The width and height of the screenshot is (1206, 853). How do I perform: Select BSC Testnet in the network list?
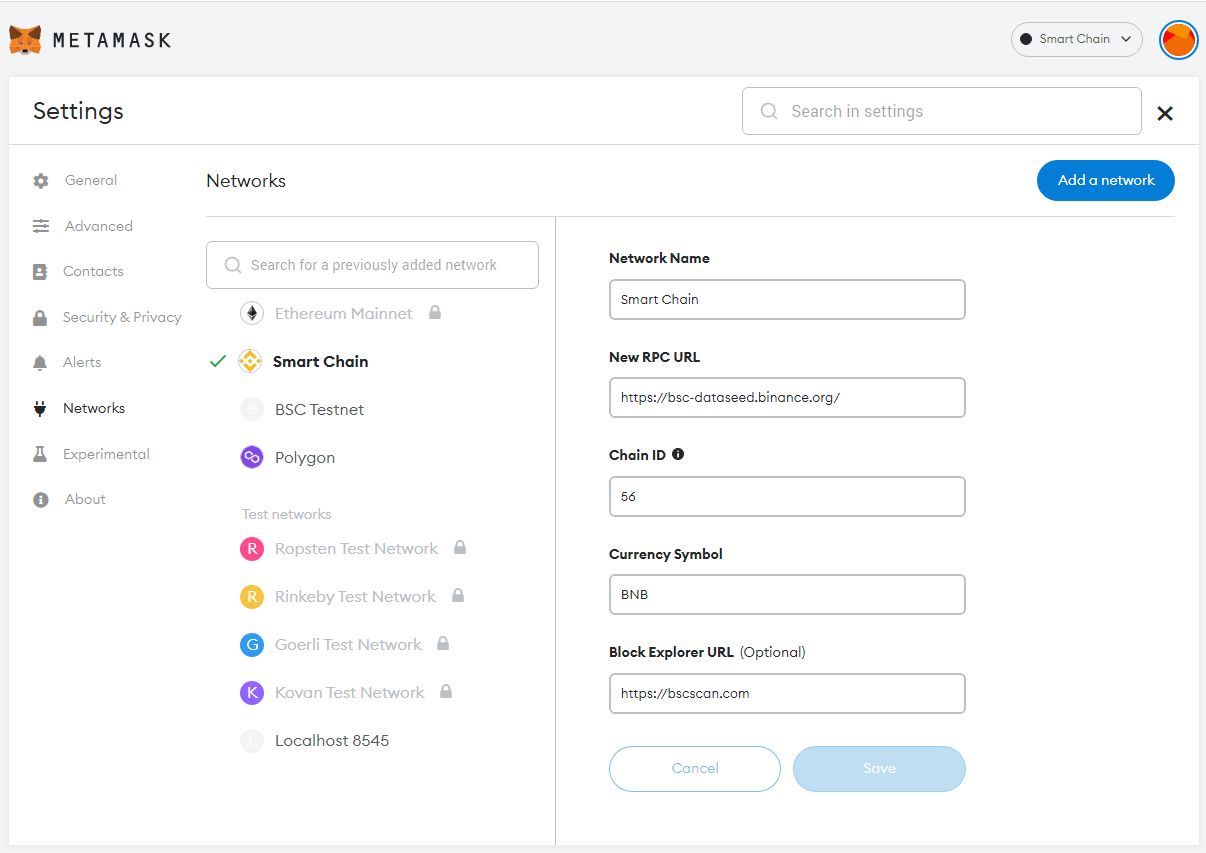pyautogui.click(x=319, y=409)
